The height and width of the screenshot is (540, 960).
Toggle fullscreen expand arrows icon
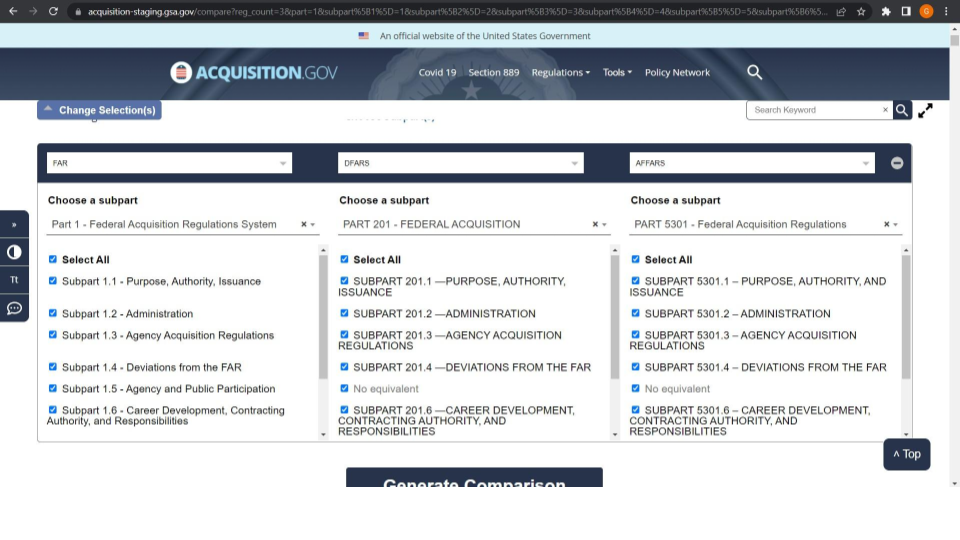coord(926,110)
